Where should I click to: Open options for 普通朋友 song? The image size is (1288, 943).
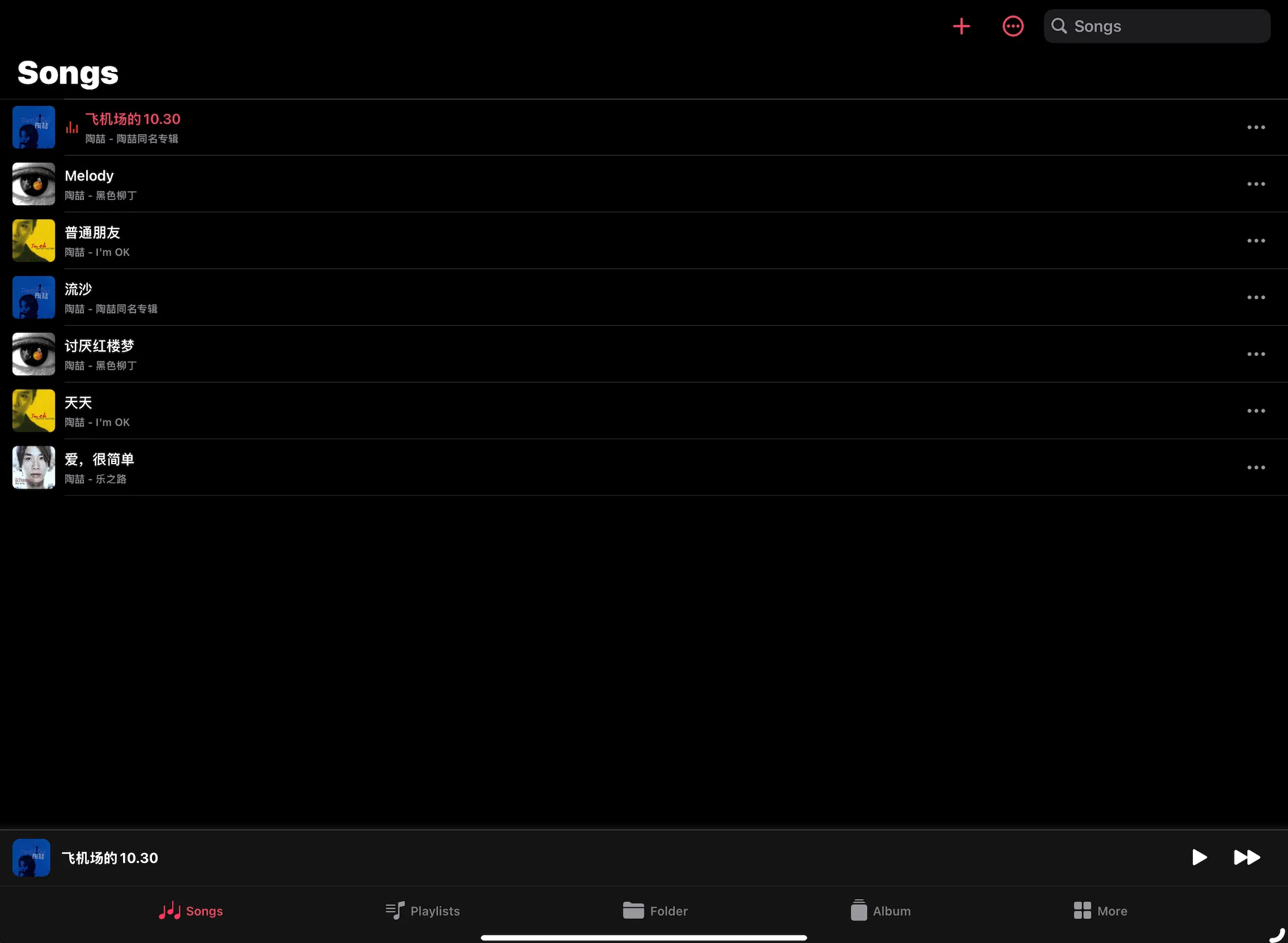click(x=1256, y=240)
